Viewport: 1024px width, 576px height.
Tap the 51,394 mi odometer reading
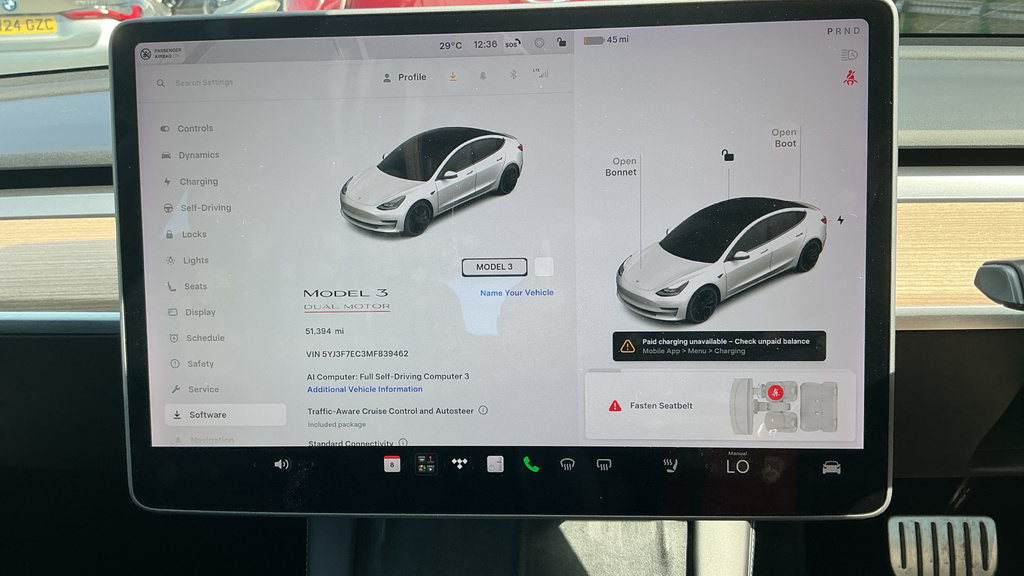[x=325, y=331]
